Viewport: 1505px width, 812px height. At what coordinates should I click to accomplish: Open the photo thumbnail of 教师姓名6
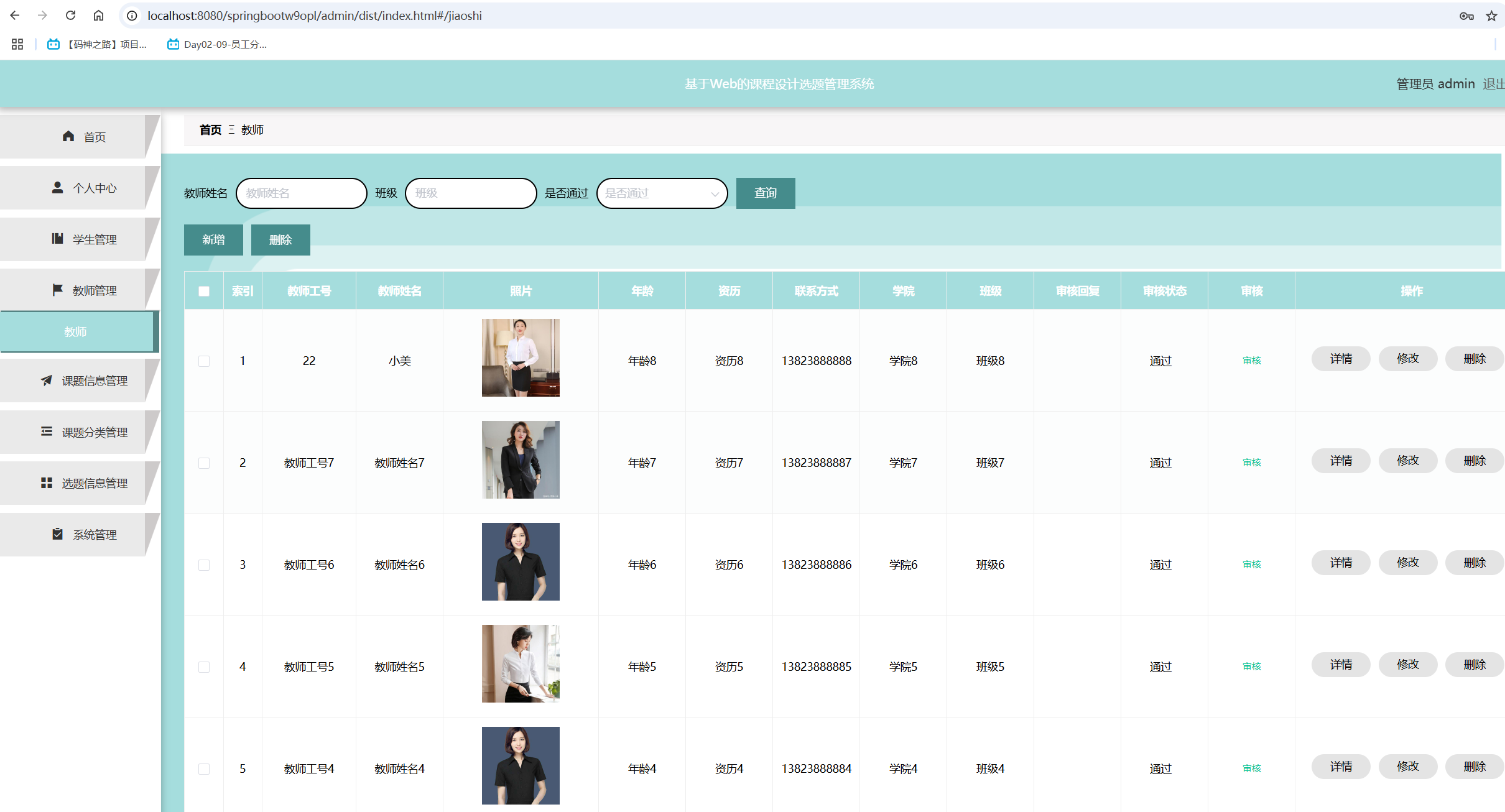(x=521, y=561)
